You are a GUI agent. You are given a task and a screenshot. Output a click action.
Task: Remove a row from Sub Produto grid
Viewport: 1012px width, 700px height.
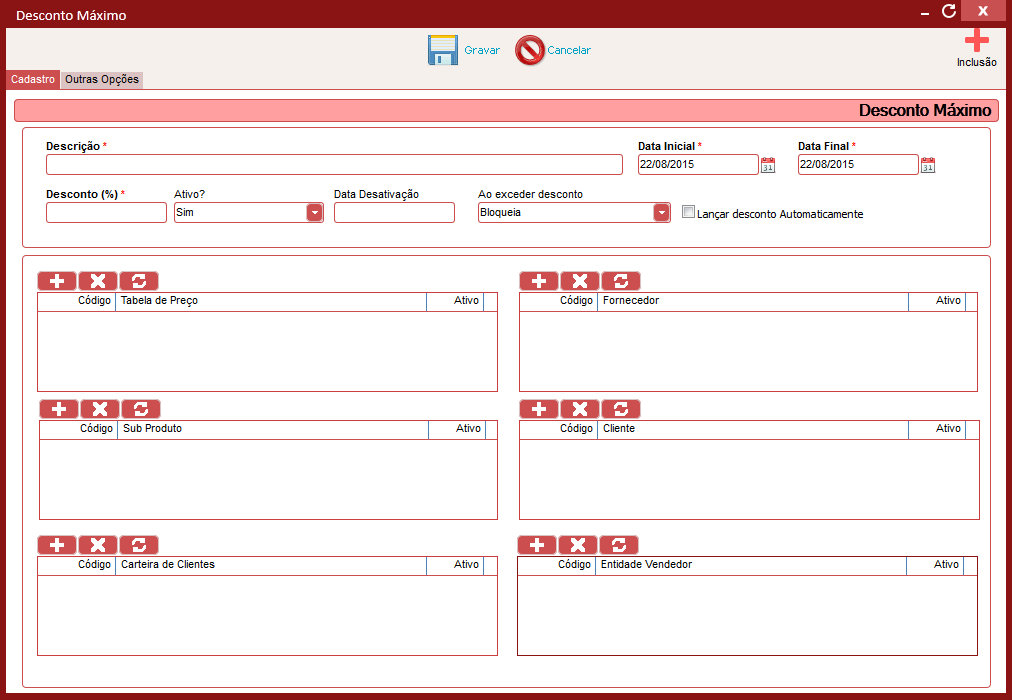(x=99, y=409)
